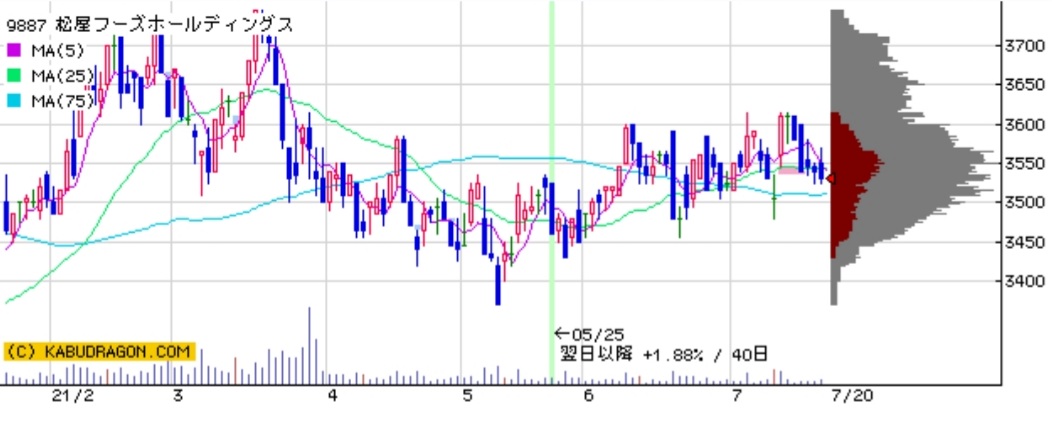Click the 3600 price axis label

[x=1025, y=125]
